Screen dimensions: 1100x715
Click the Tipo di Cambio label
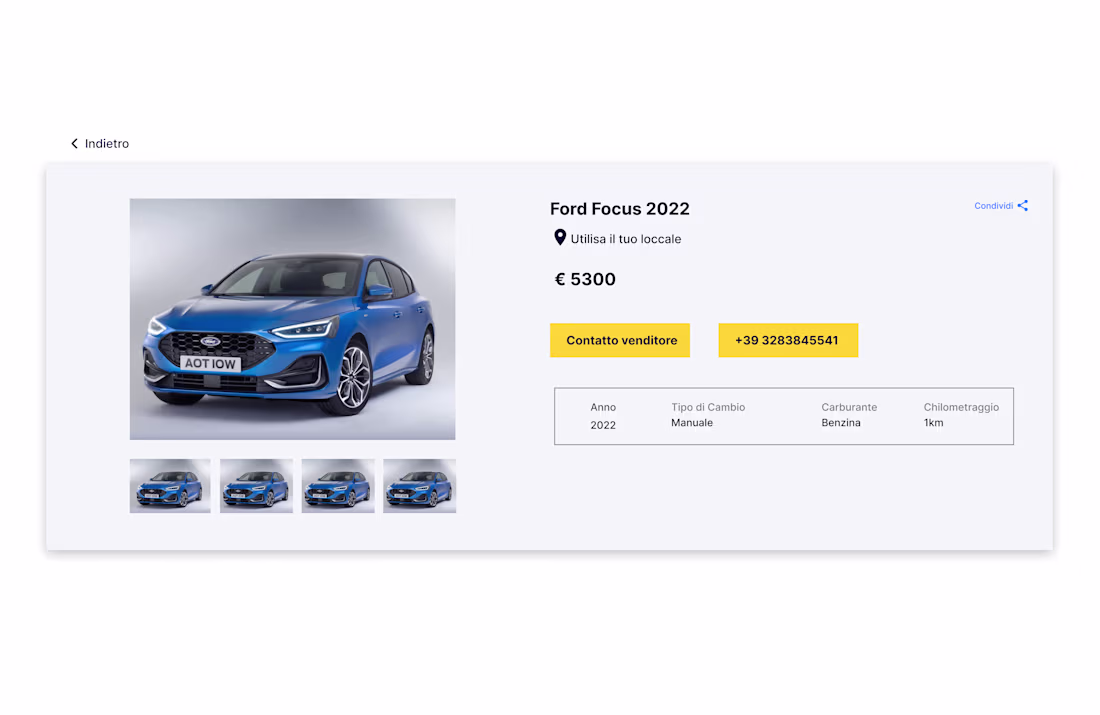click(708, 407)
